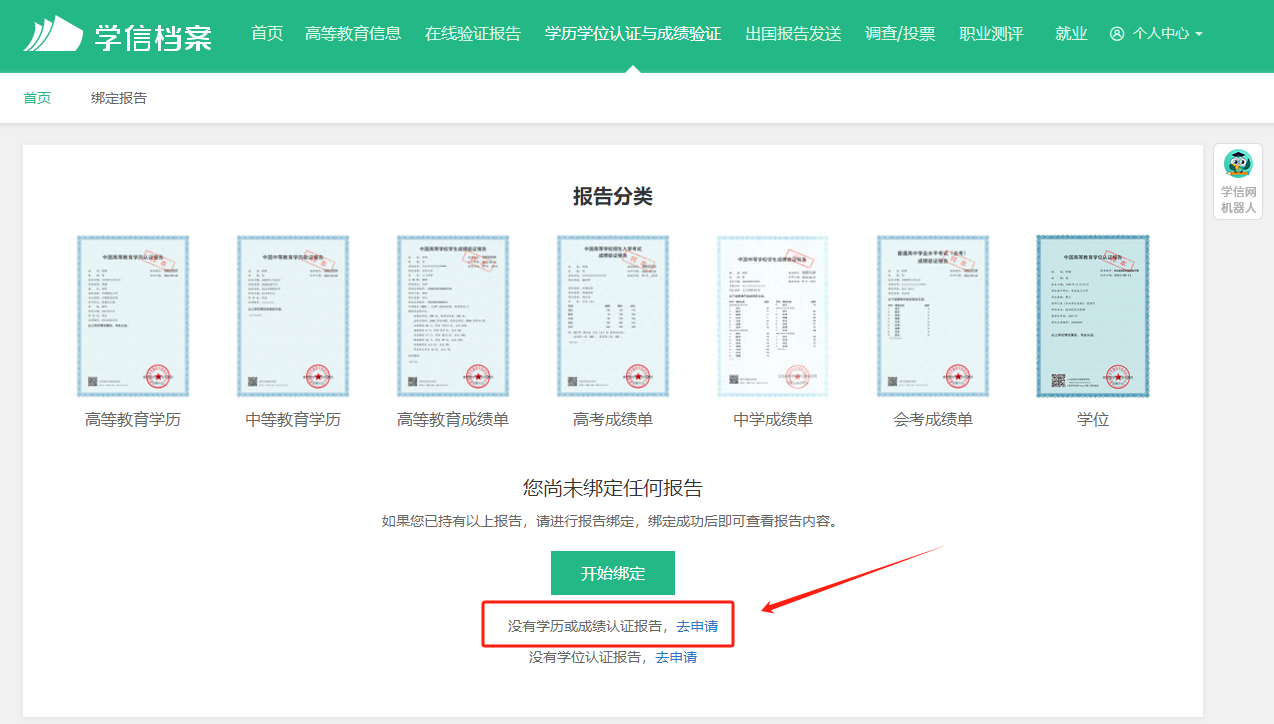Image resolution: width=1274 pixels, height=724 pixels.
Task: Open the 在线验证报告 menu item
Action: pyautogui.click(x=473, y=34)
